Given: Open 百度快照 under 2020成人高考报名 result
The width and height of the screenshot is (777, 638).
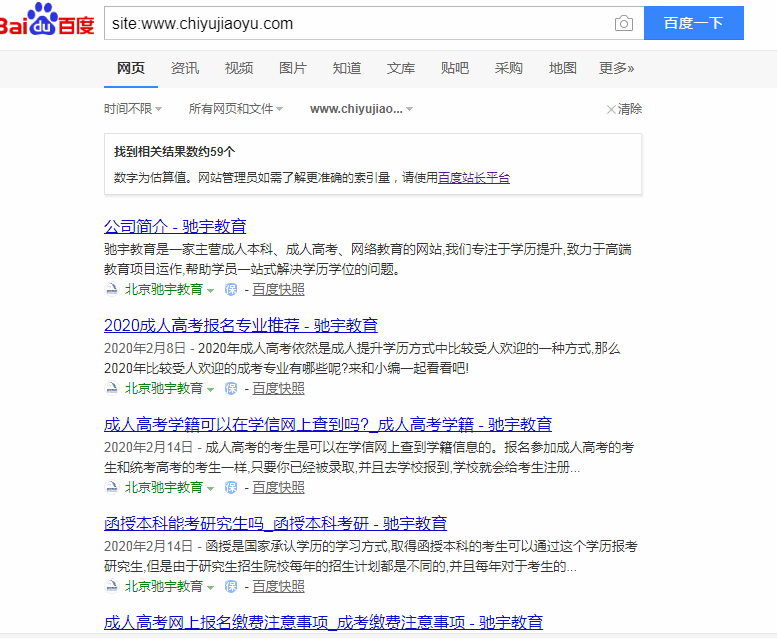Looking at the screenshot, I should (x=278, y=389).
